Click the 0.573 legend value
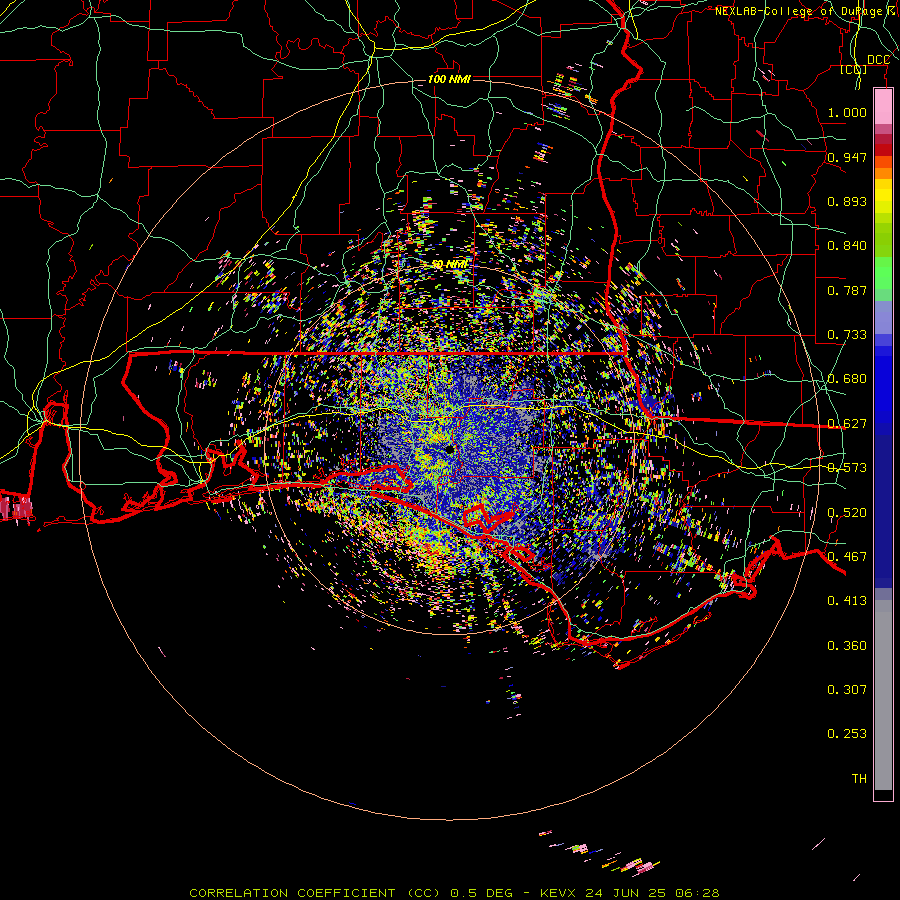The width and height of the screenshot is (900, 900). [847, 468]
